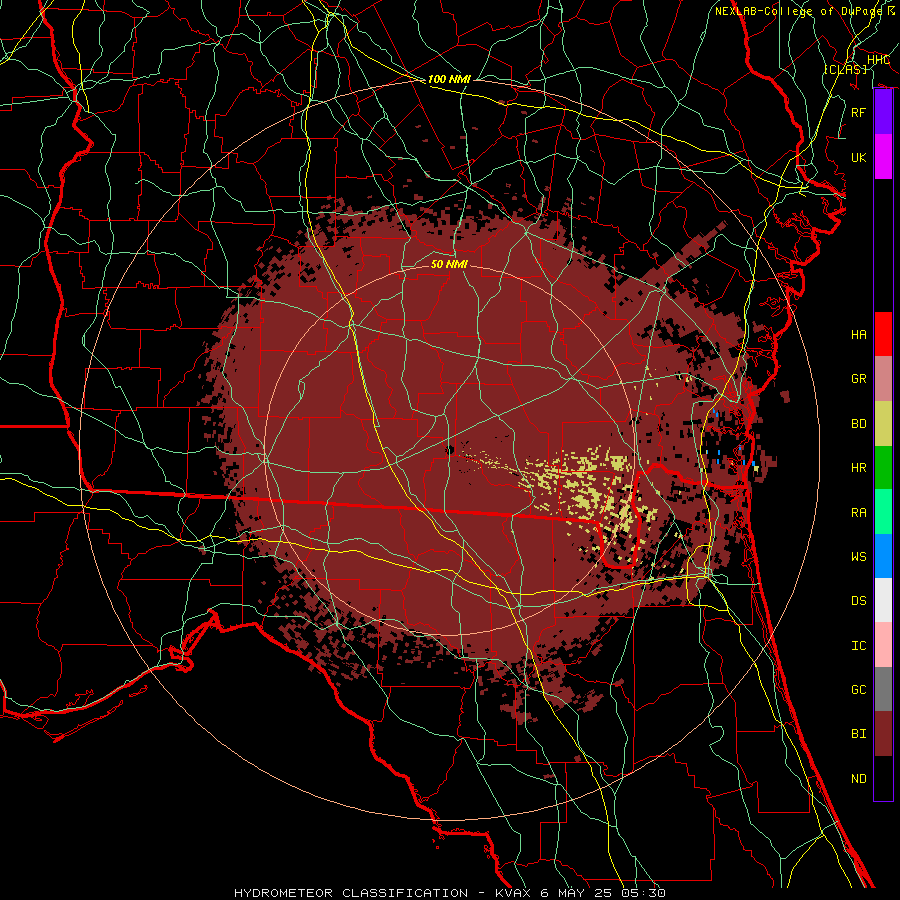This screenshot has height=900, width=900.
Task: Click the WS blue legend swatch
Action: pos(883,556)
